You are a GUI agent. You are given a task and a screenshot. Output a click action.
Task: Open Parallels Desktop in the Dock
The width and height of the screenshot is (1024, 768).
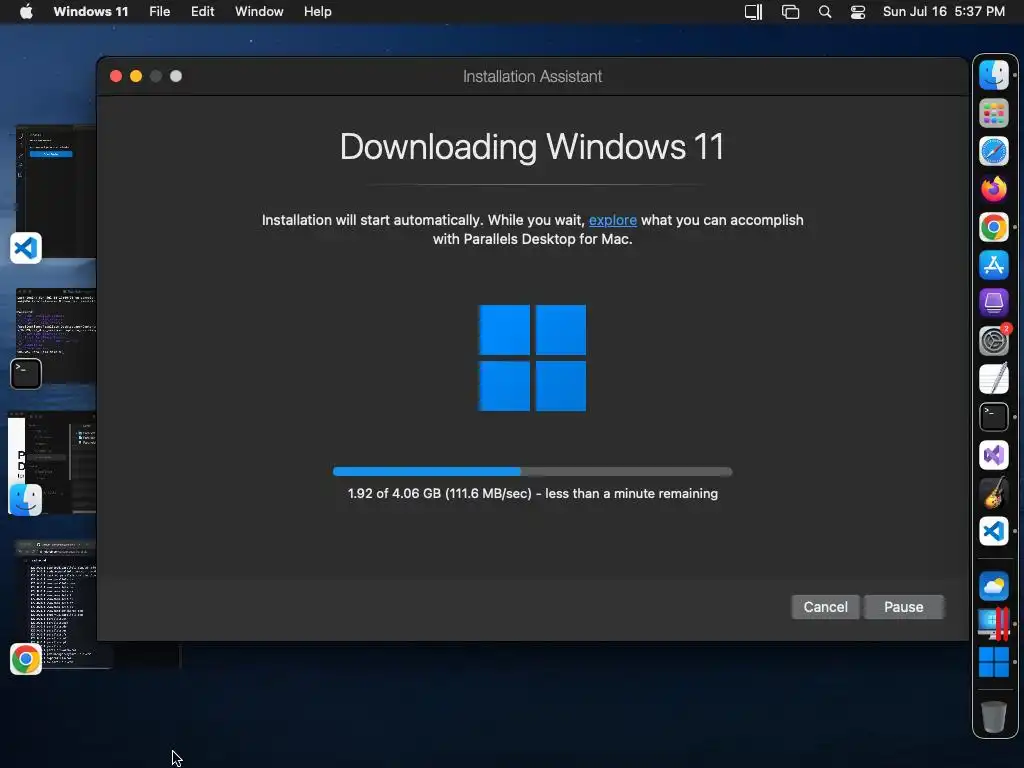click(993, 624)
